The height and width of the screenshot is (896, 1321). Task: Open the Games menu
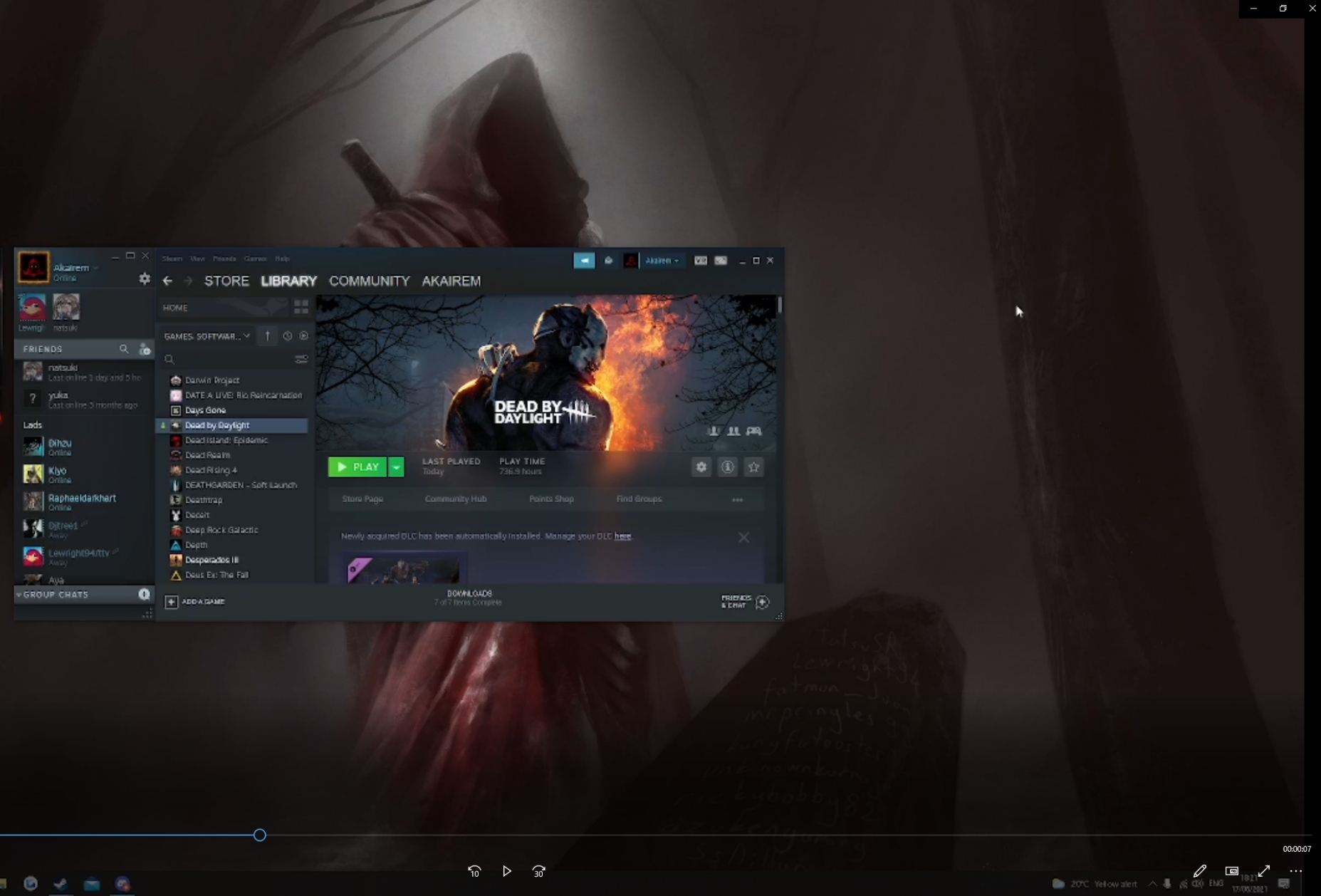coord(256,259)
